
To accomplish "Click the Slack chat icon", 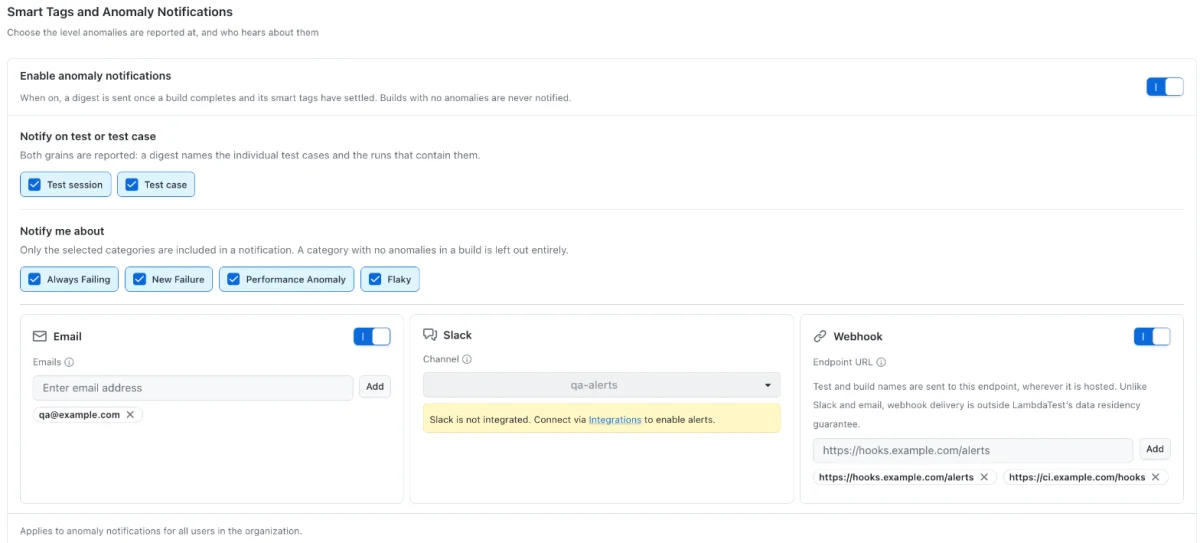I will [430, 335].
